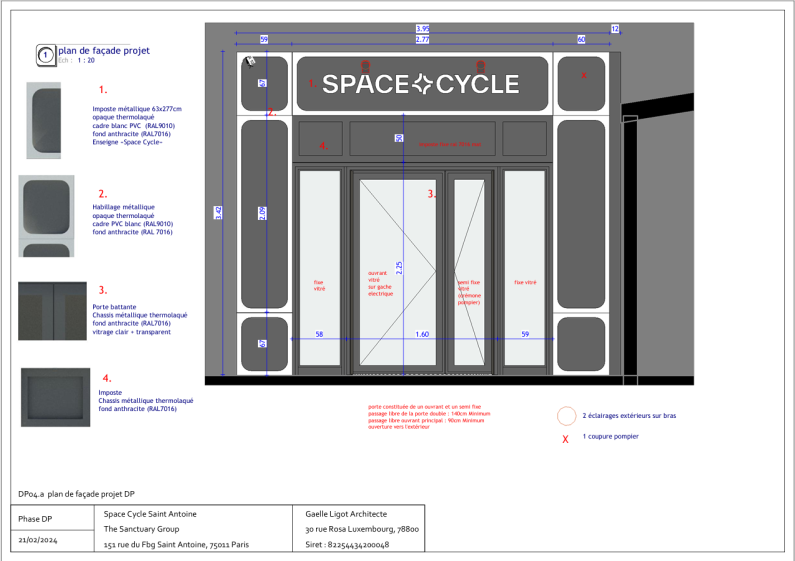
Task: Click the 12 dimension at top right
Action: [615, 28]
